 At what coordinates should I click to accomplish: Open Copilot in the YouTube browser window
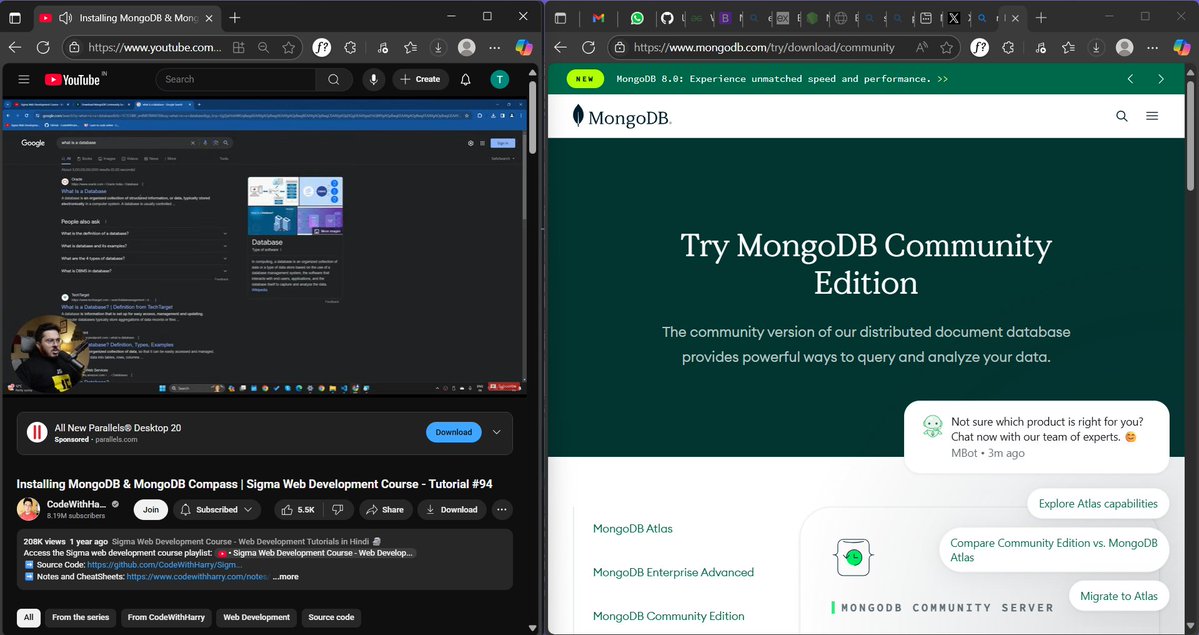click(524, 47)
